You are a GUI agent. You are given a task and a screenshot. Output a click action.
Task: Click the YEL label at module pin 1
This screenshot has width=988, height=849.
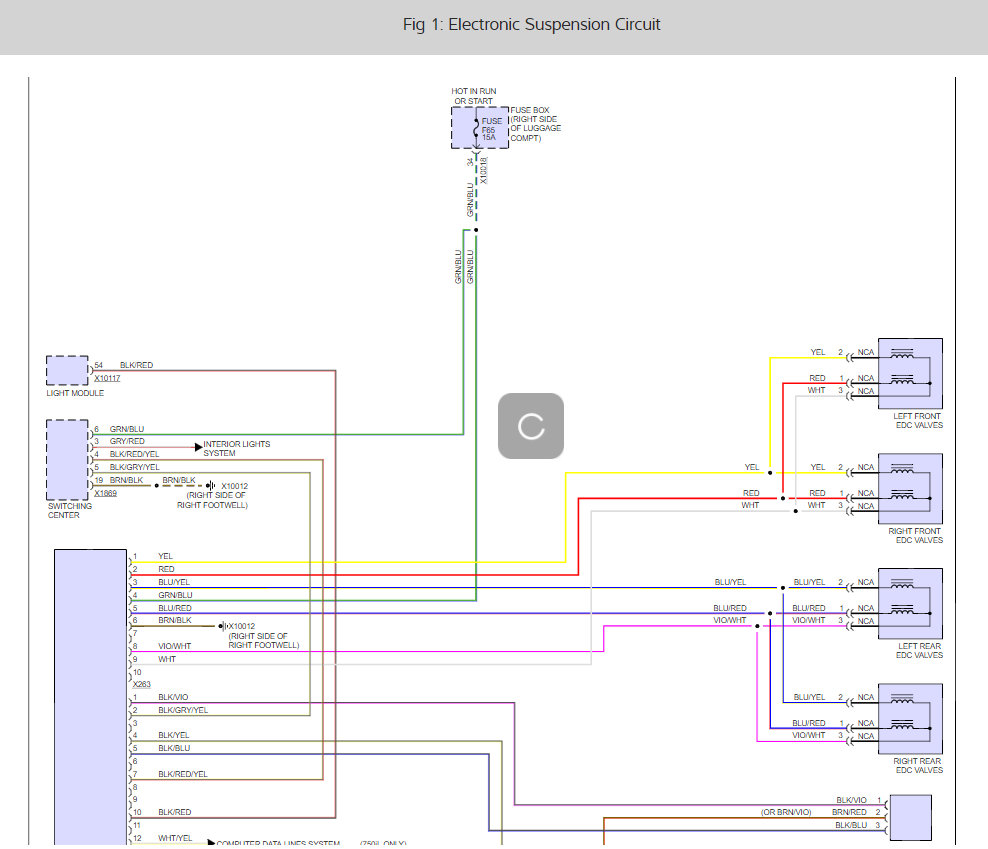tap(165, 556)
